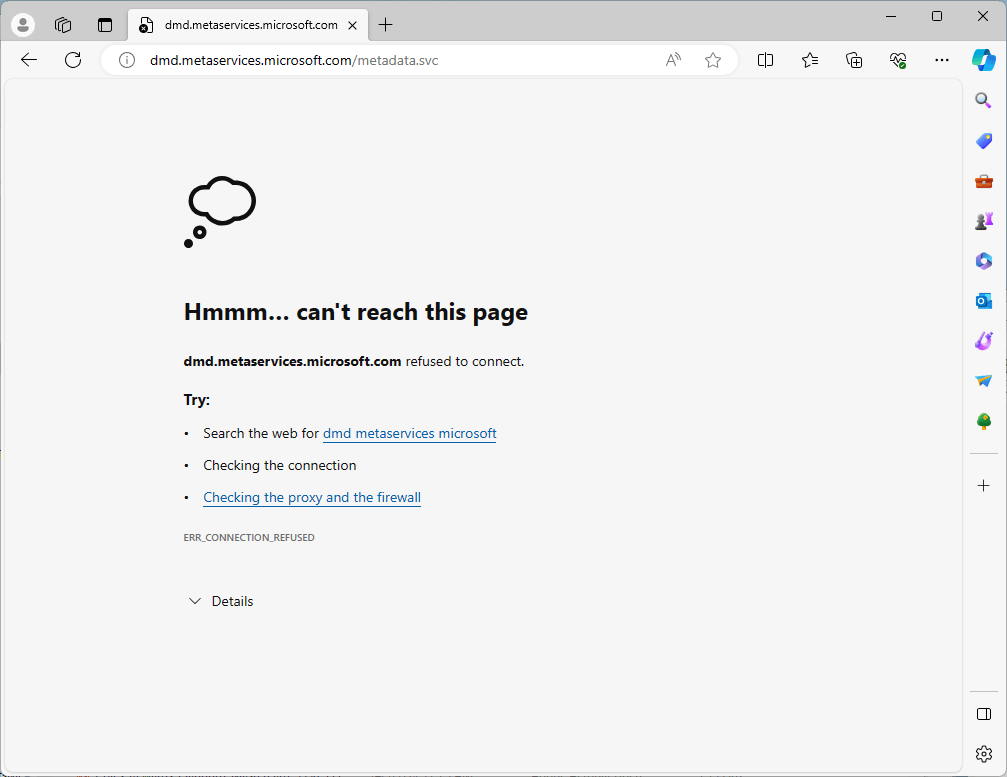Screen dimensions: 1007x777
Task: Open Browser essentials heart icon
Action: tap(898, 60)
